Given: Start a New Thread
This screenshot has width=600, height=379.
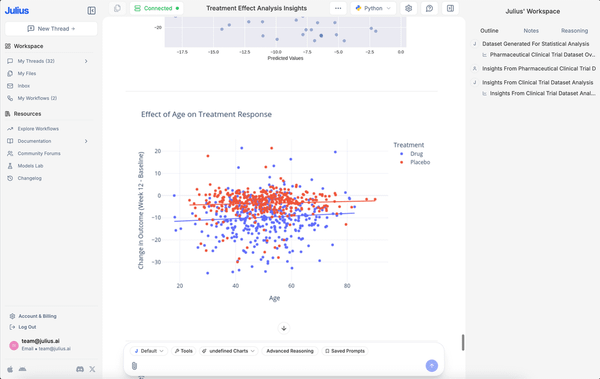Looking at the screenshot, I should 51,29.
